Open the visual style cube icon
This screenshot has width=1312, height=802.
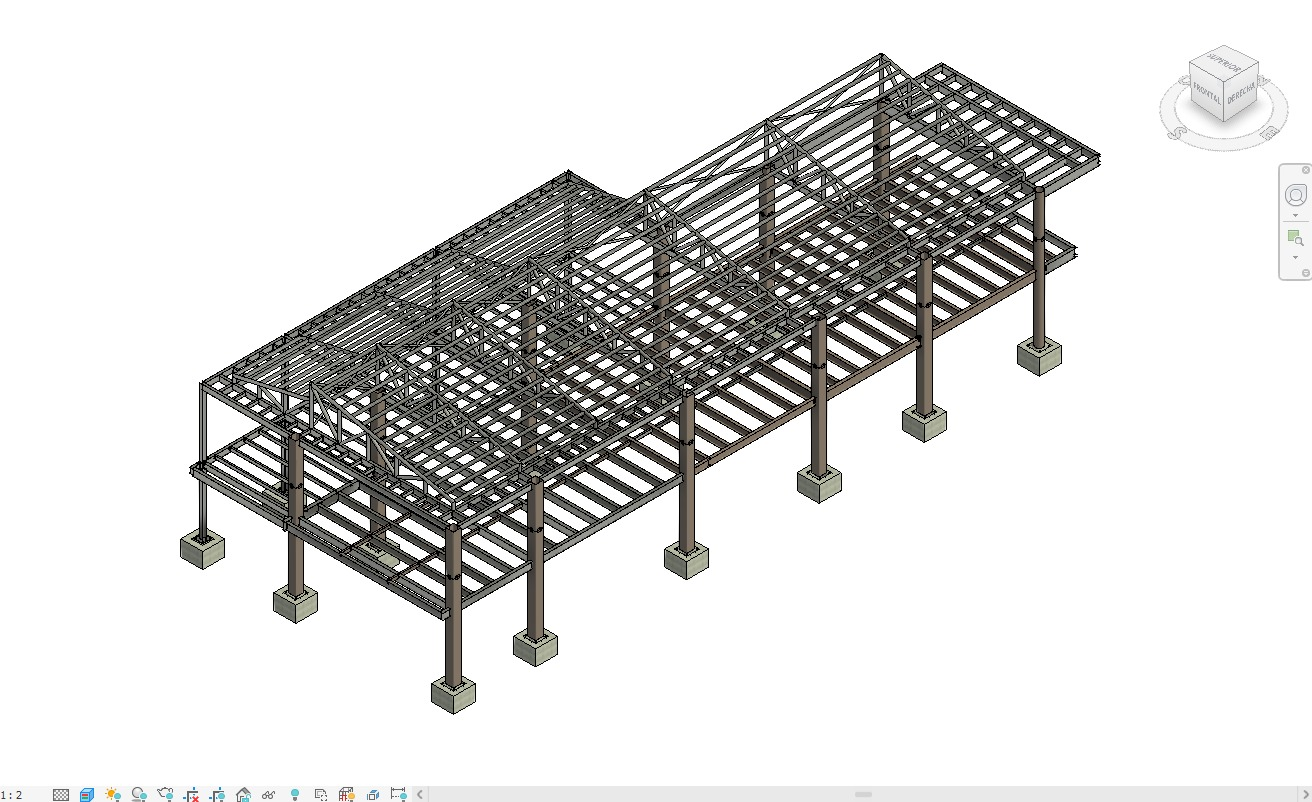tap(85, 793)
